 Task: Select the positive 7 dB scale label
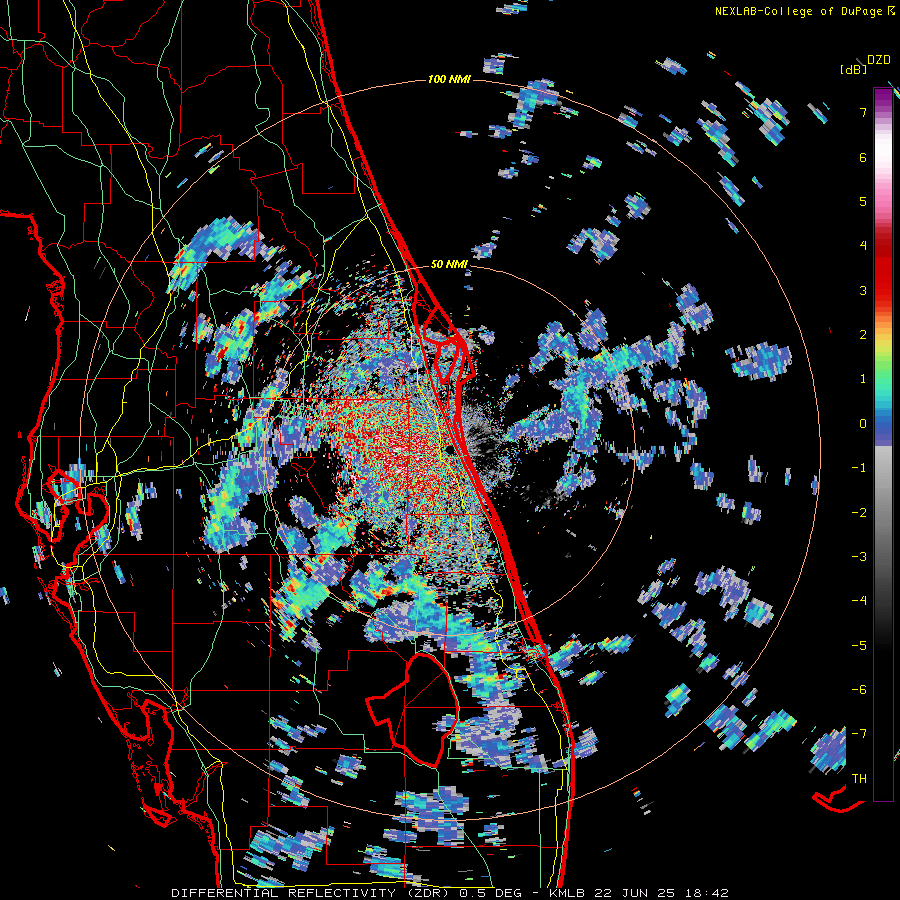coord(863,112)
